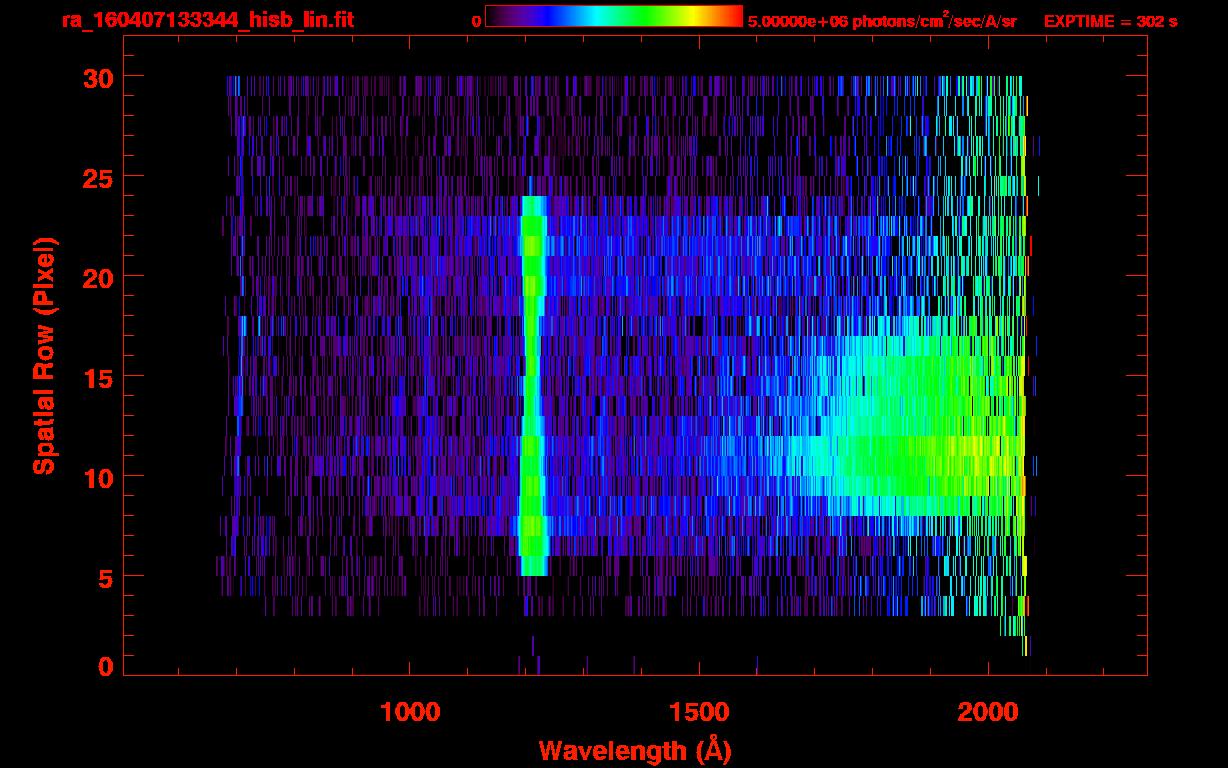Screen dimensions: 1228x768
Task: Click the red end of the color bar
Action: [732, 16]
